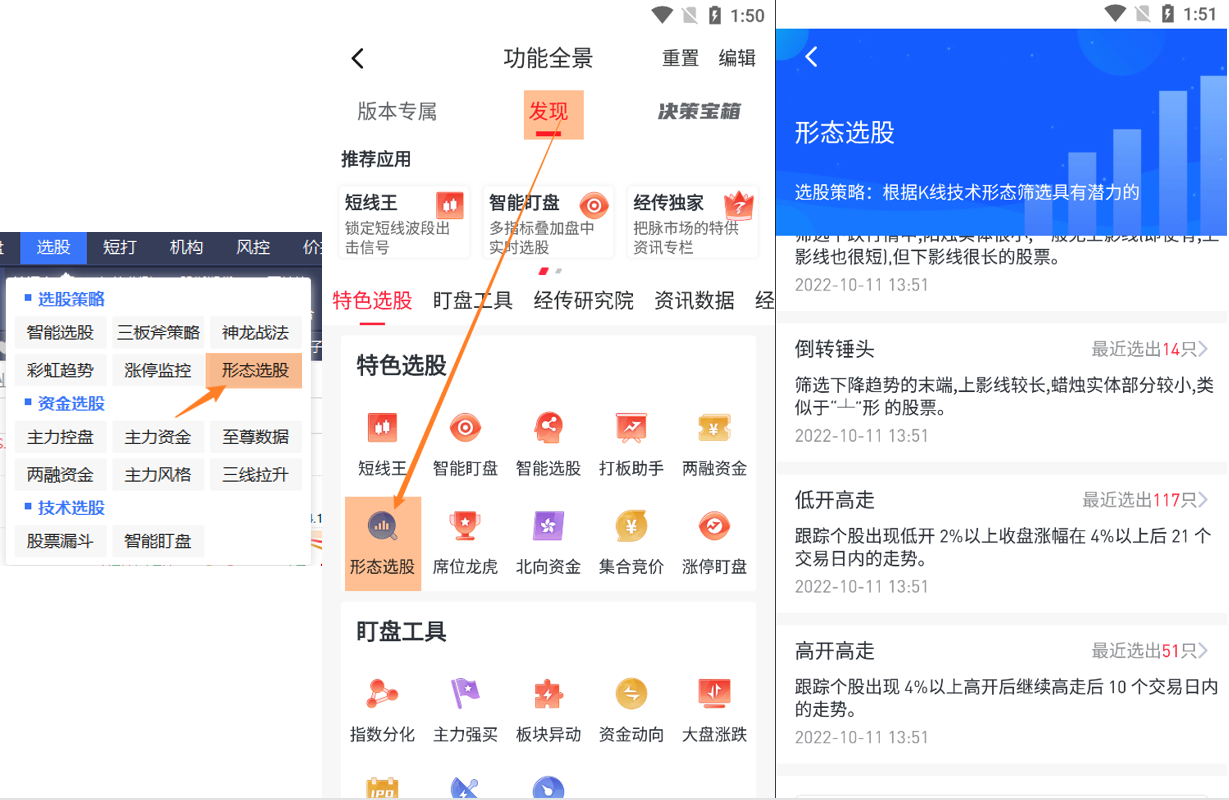1229x800 pixels.
Task: Expand the 低开高走 recent picks chevron
Action: point(1203,500)
